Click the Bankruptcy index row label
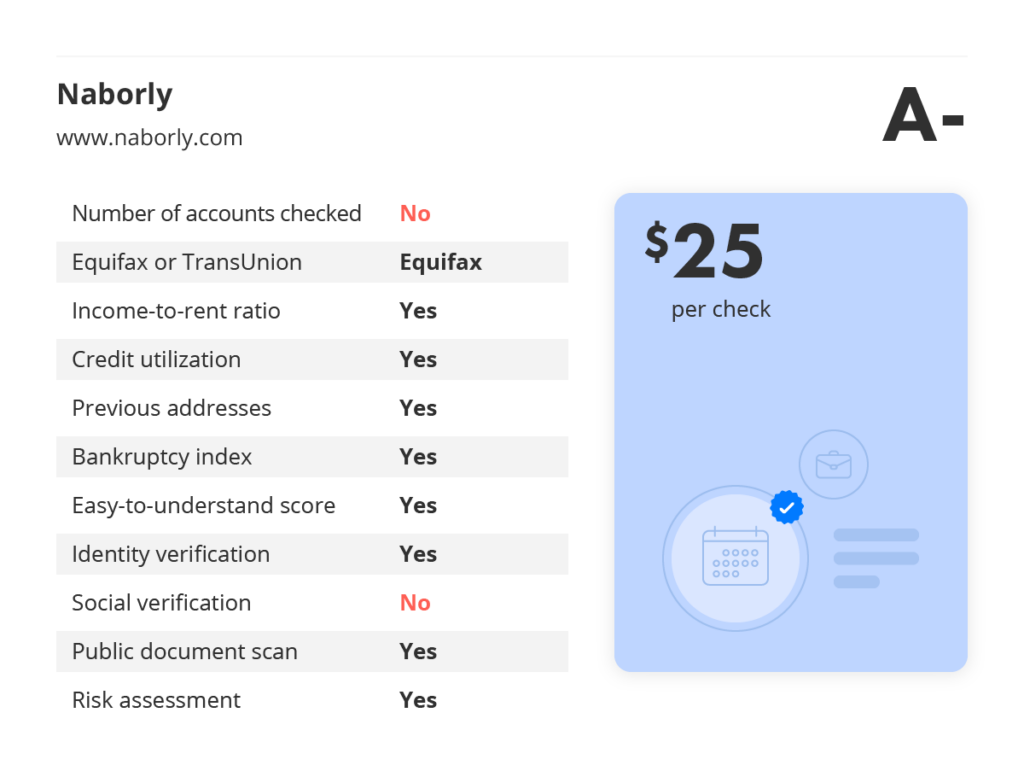Viewport: 1024px width, 777px height. click(x=162, y=457)
